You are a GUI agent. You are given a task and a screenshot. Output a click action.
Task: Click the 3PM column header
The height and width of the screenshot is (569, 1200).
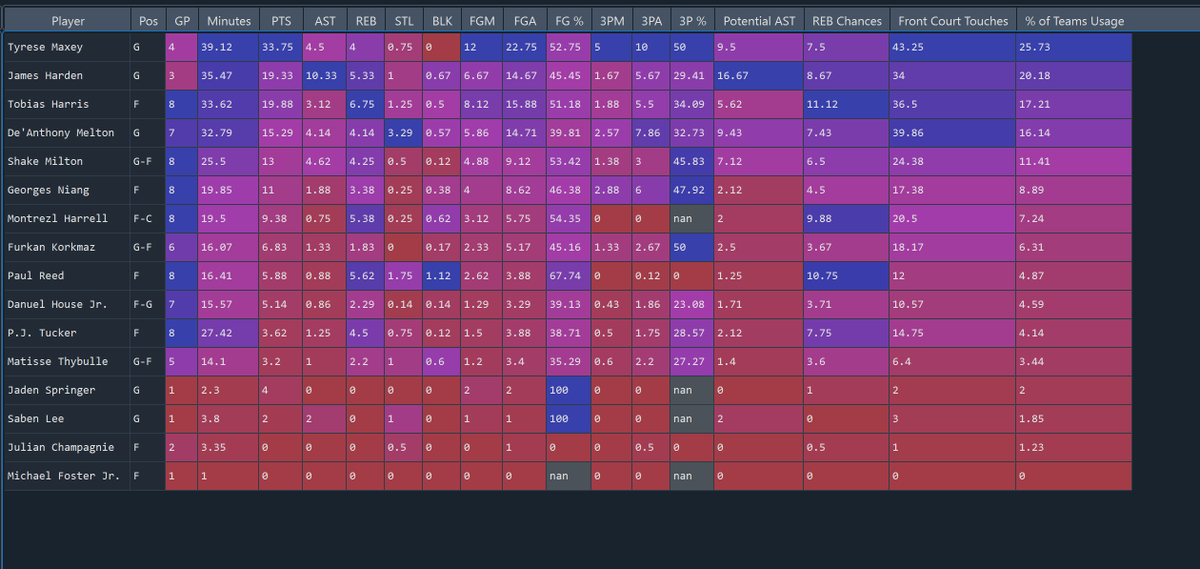coord(611,21)
